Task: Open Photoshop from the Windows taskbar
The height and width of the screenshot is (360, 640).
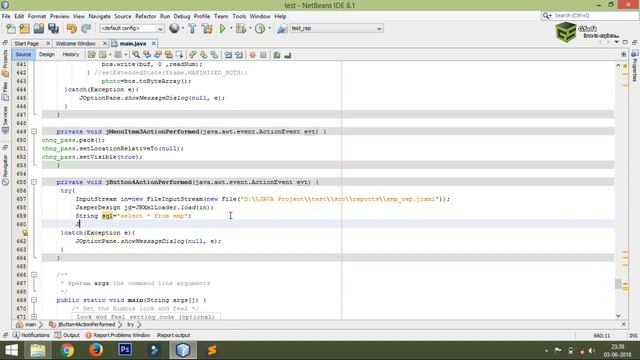Action: pyautogui.click(x=125, y=350)
